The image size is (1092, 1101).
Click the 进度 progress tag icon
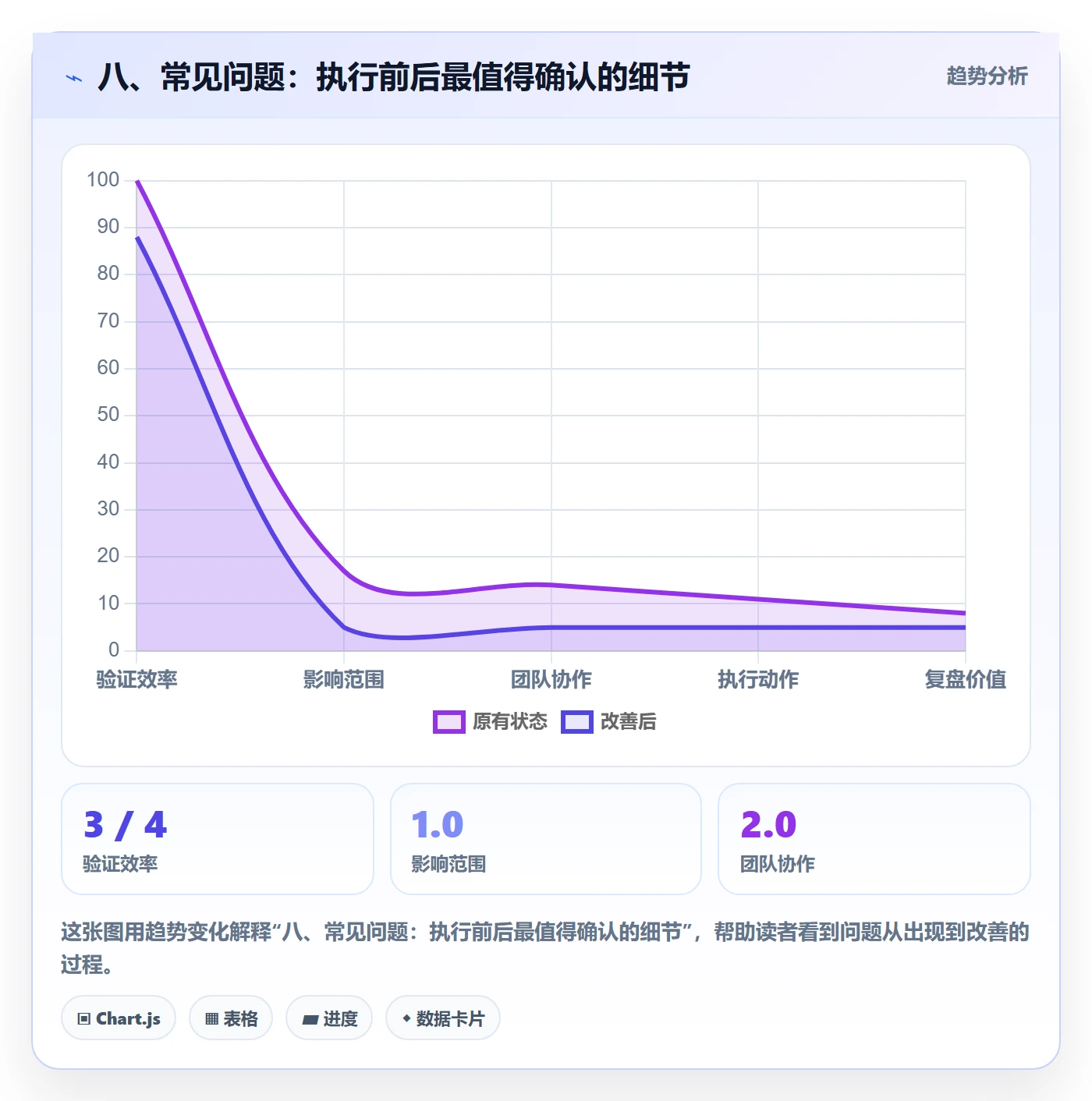pos(310,1018)
